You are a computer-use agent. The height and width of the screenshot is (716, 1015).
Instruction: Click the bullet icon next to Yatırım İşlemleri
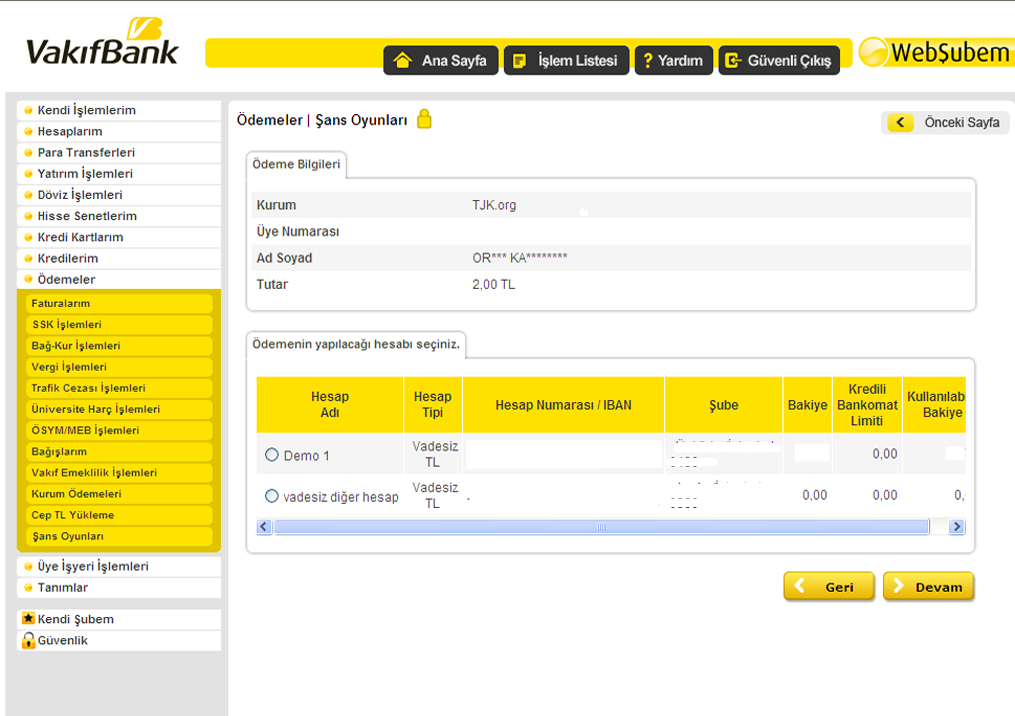(28, 174)
